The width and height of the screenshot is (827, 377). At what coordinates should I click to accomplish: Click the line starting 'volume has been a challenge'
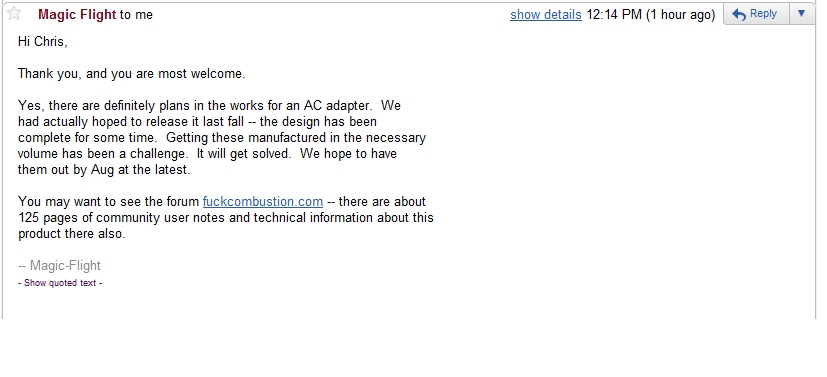coord(207,154)
